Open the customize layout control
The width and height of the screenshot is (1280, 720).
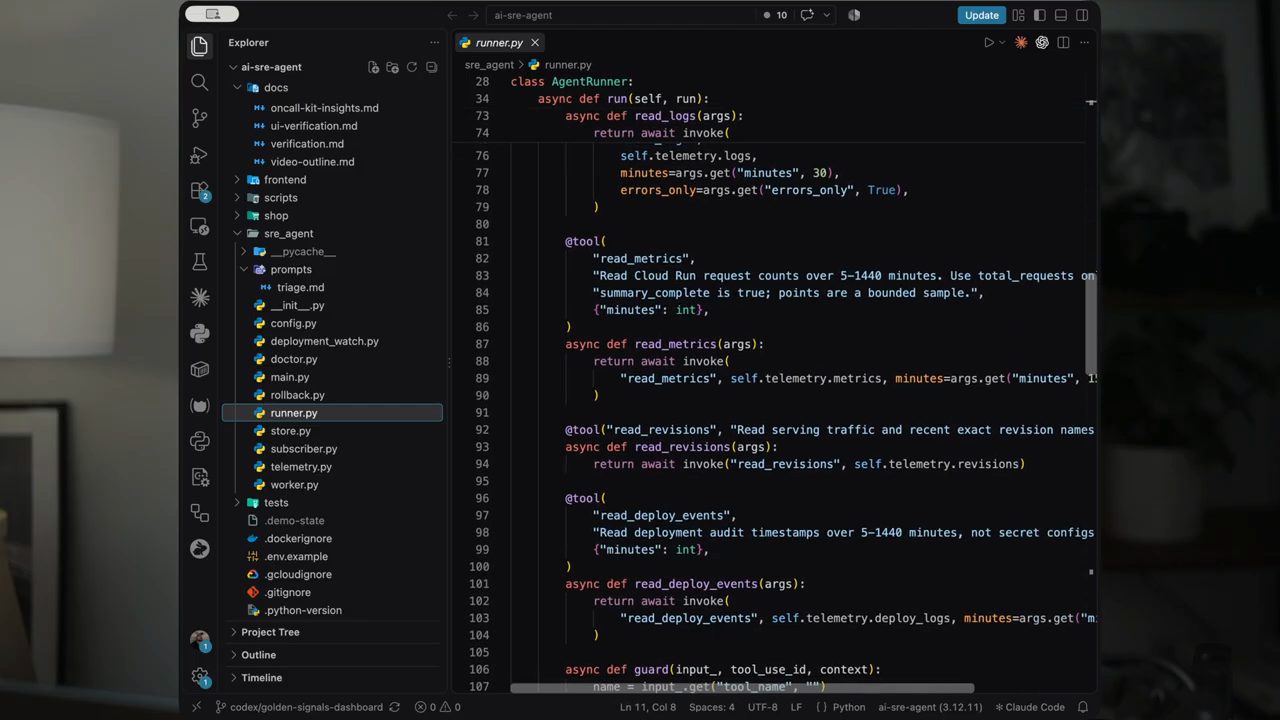click(1018, 15)
